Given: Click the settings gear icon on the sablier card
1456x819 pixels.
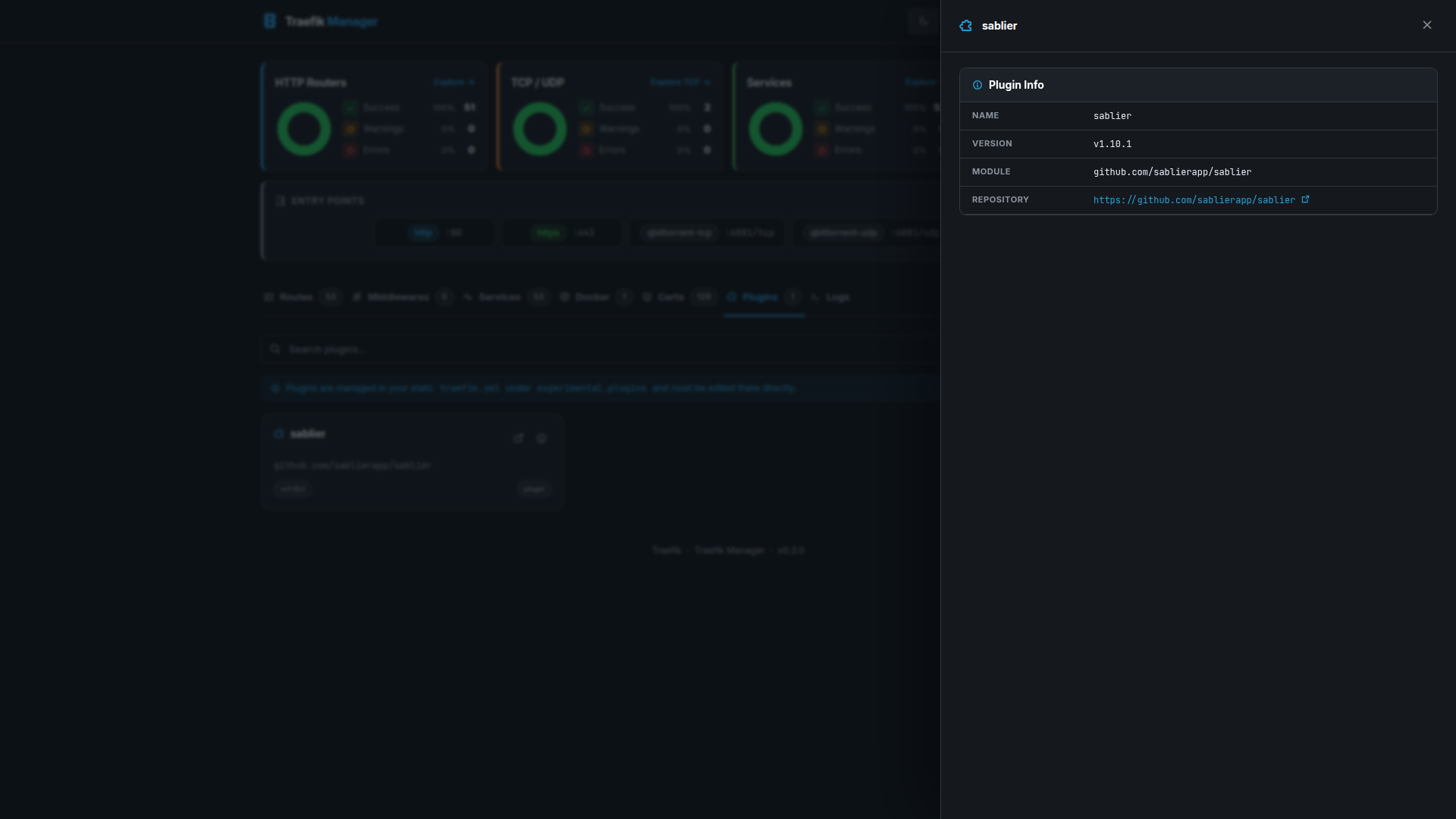Looking at the screenshot, I should click(x=541, y=438).
